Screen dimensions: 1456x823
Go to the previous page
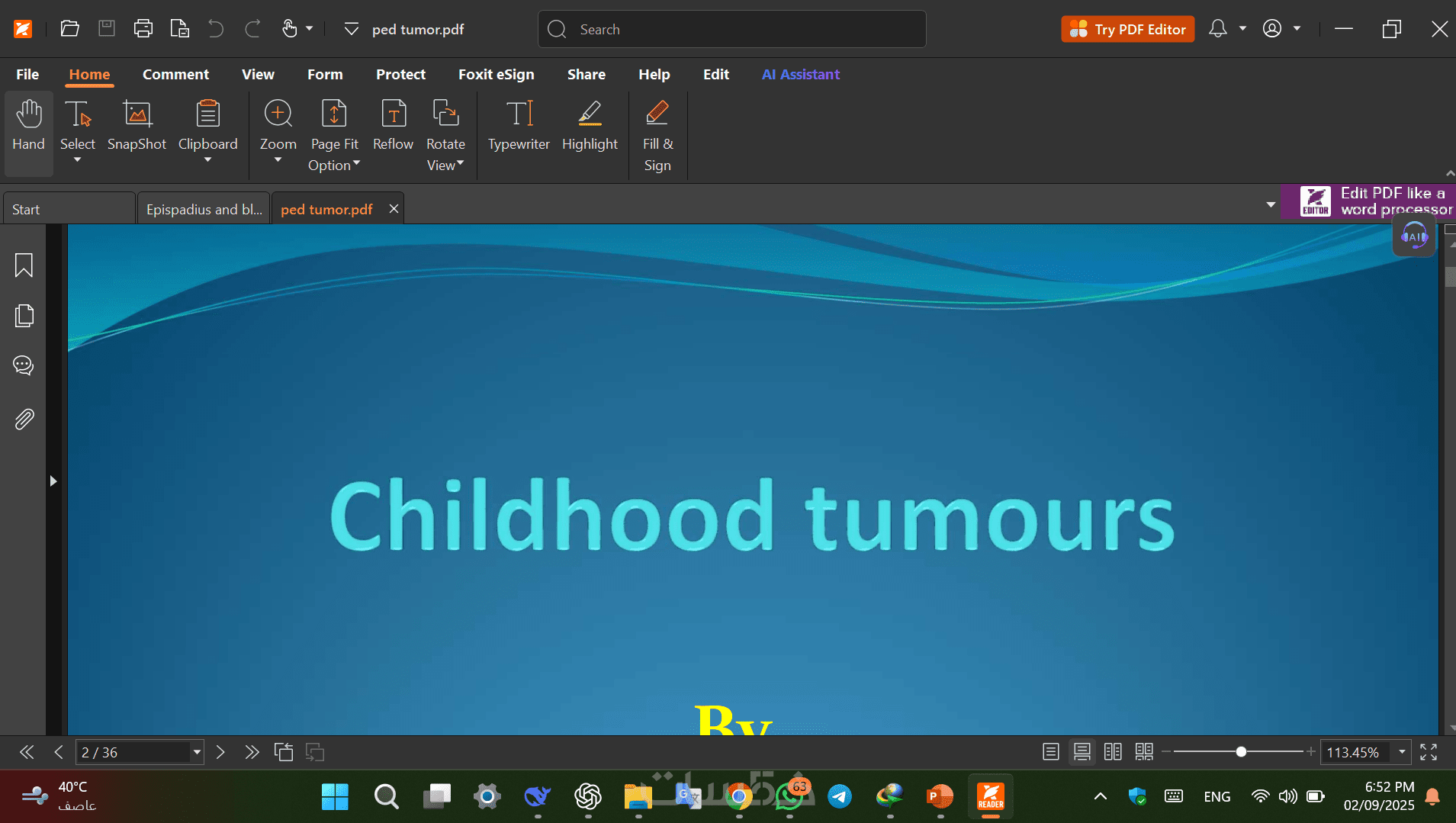(59, 752)
